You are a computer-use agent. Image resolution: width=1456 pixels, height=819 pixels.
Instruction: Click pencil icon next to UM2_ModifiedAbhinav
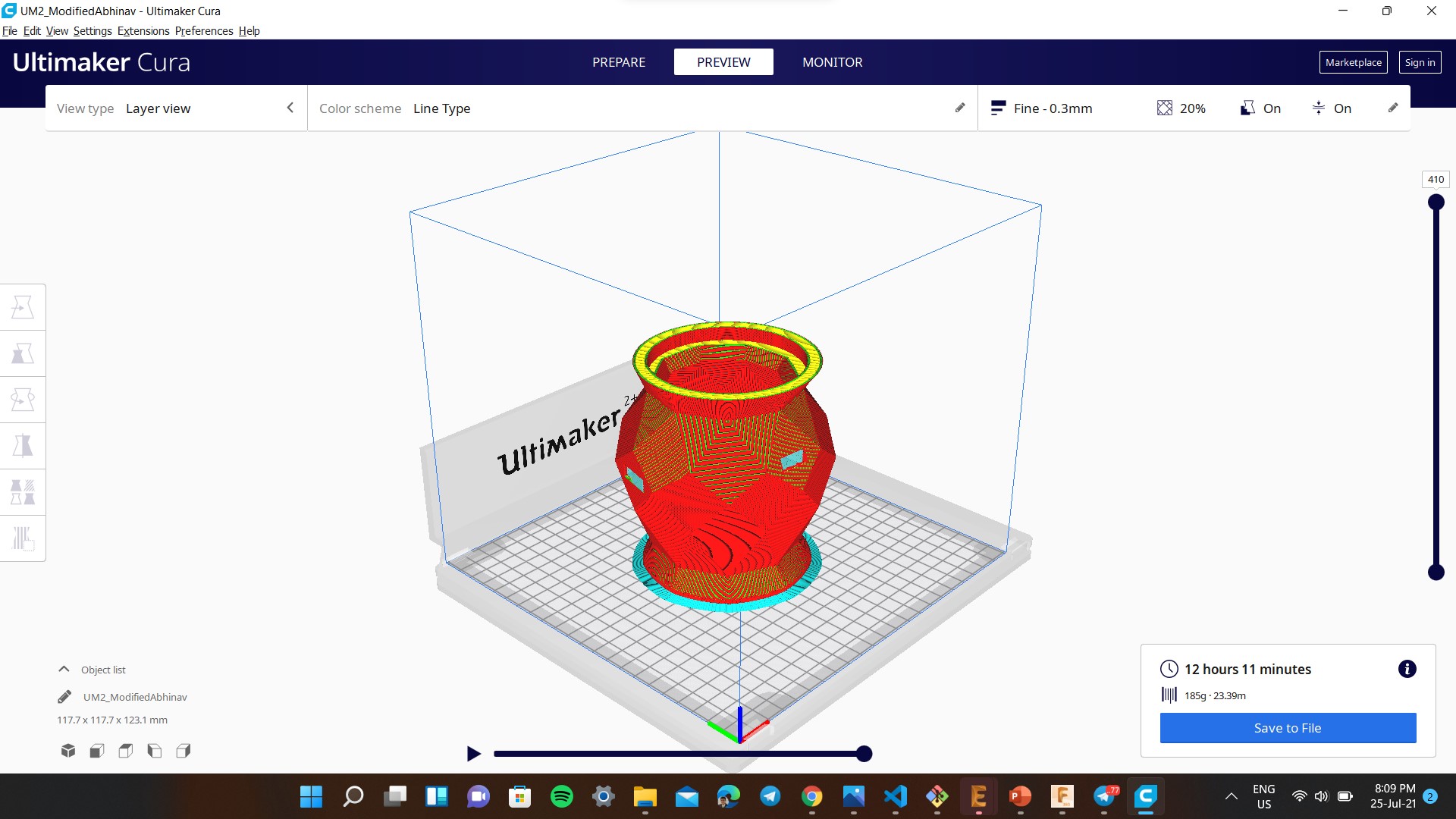[x=64, y=696]
